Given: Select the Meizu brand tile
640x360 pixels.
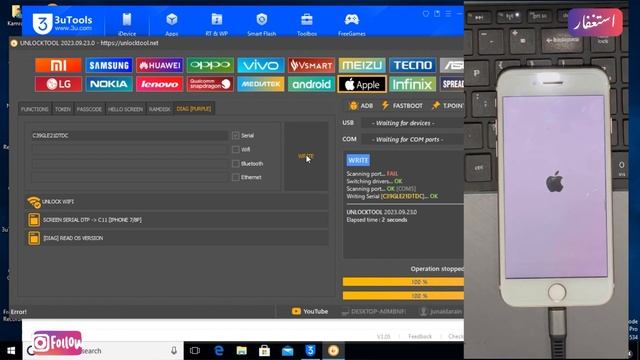Looking at the screenshot, I should coord(362,65).
